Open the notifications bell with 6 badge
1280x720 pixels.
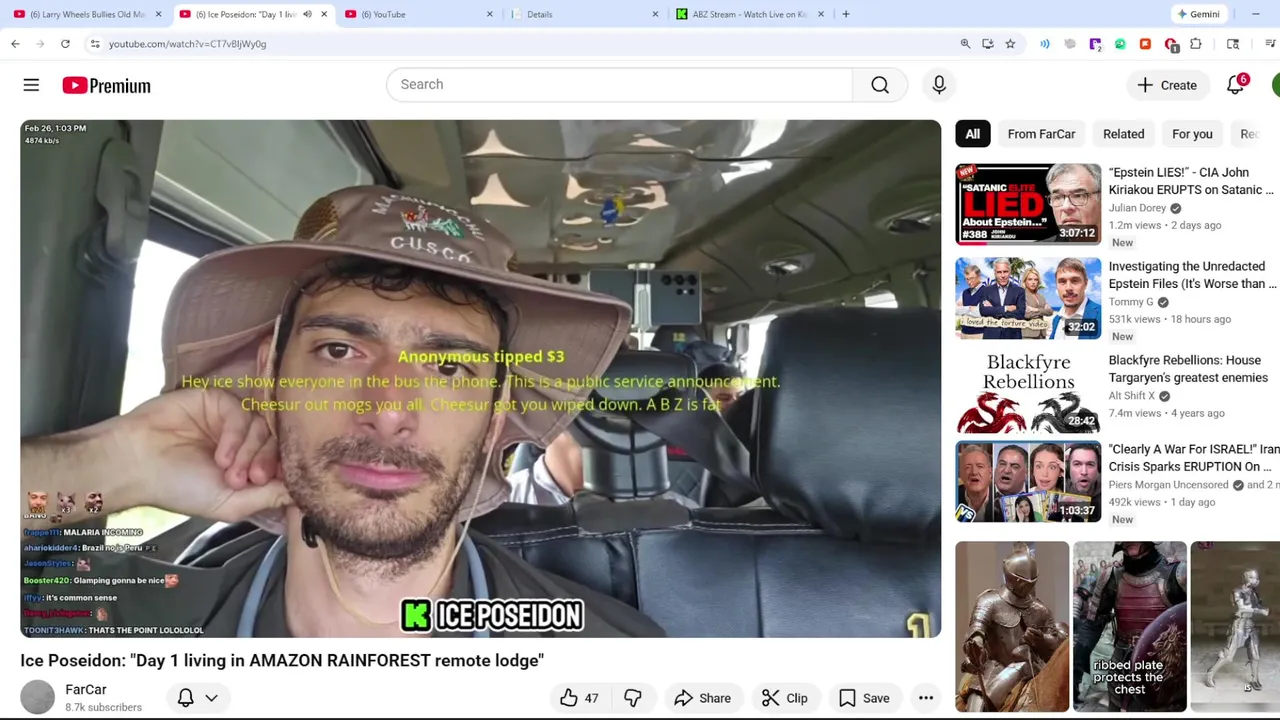coord(1236,85)
